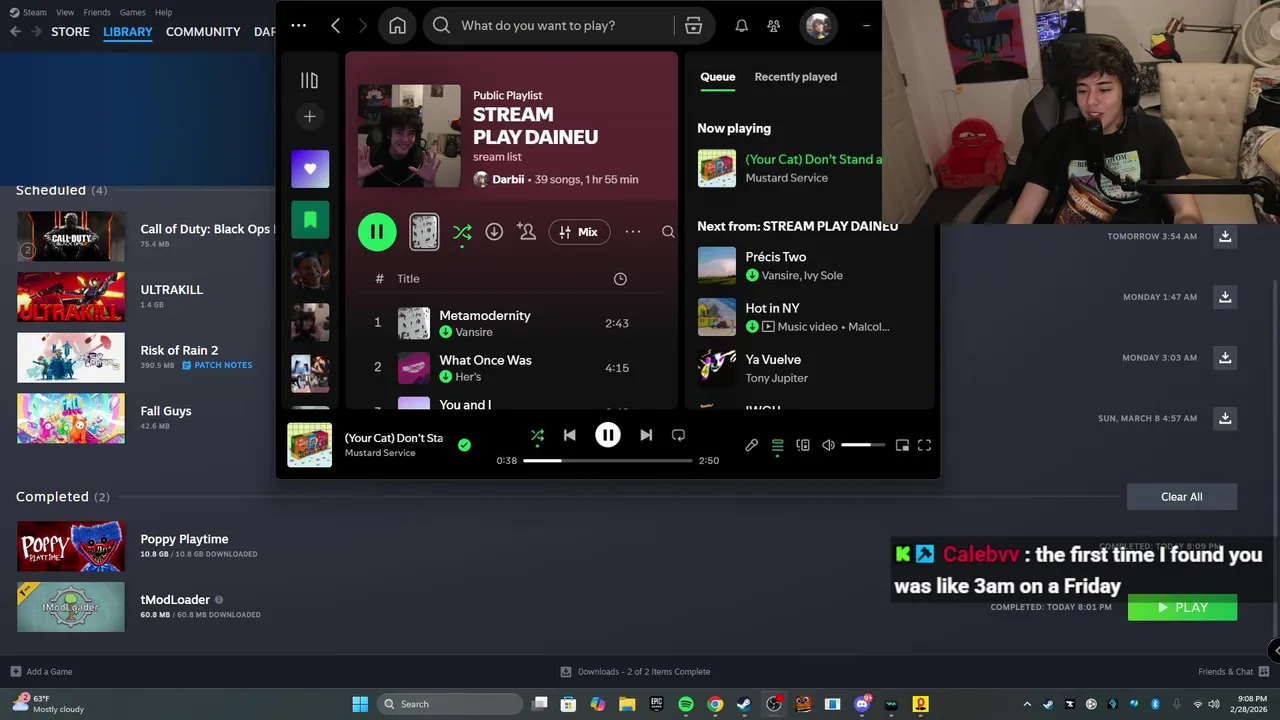Toggle Liked checkmark for current song
This screenshot has height=720, width=1280.
tap(464, 445)
